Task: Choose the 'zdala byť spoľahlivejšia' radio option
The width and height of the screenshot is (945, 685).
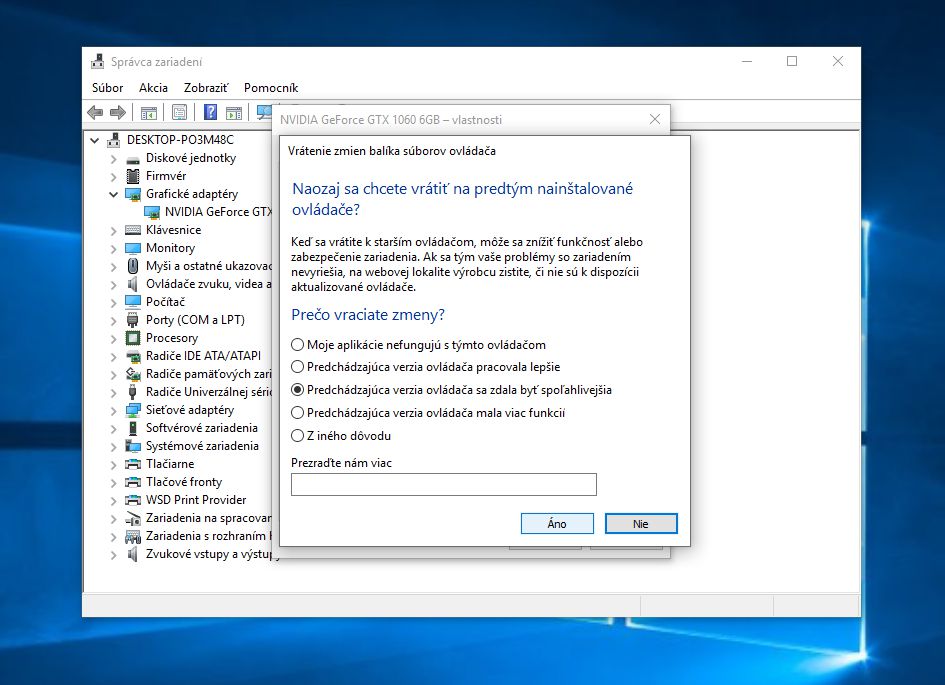Action: (451, 390)
